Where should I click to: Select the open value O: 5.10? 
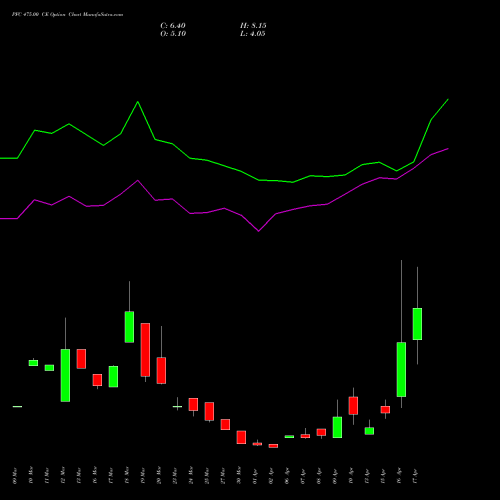point(173,34)
